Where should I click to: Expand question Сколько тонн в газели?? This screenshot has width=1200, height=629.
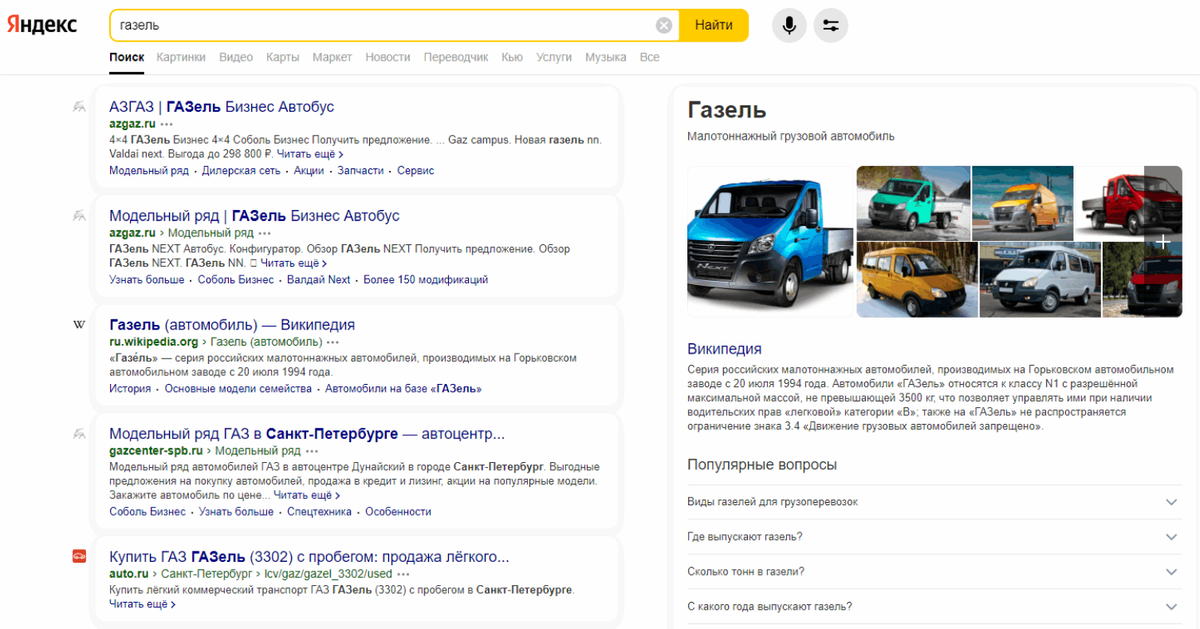pyautogui.click(x=934, y=571)
